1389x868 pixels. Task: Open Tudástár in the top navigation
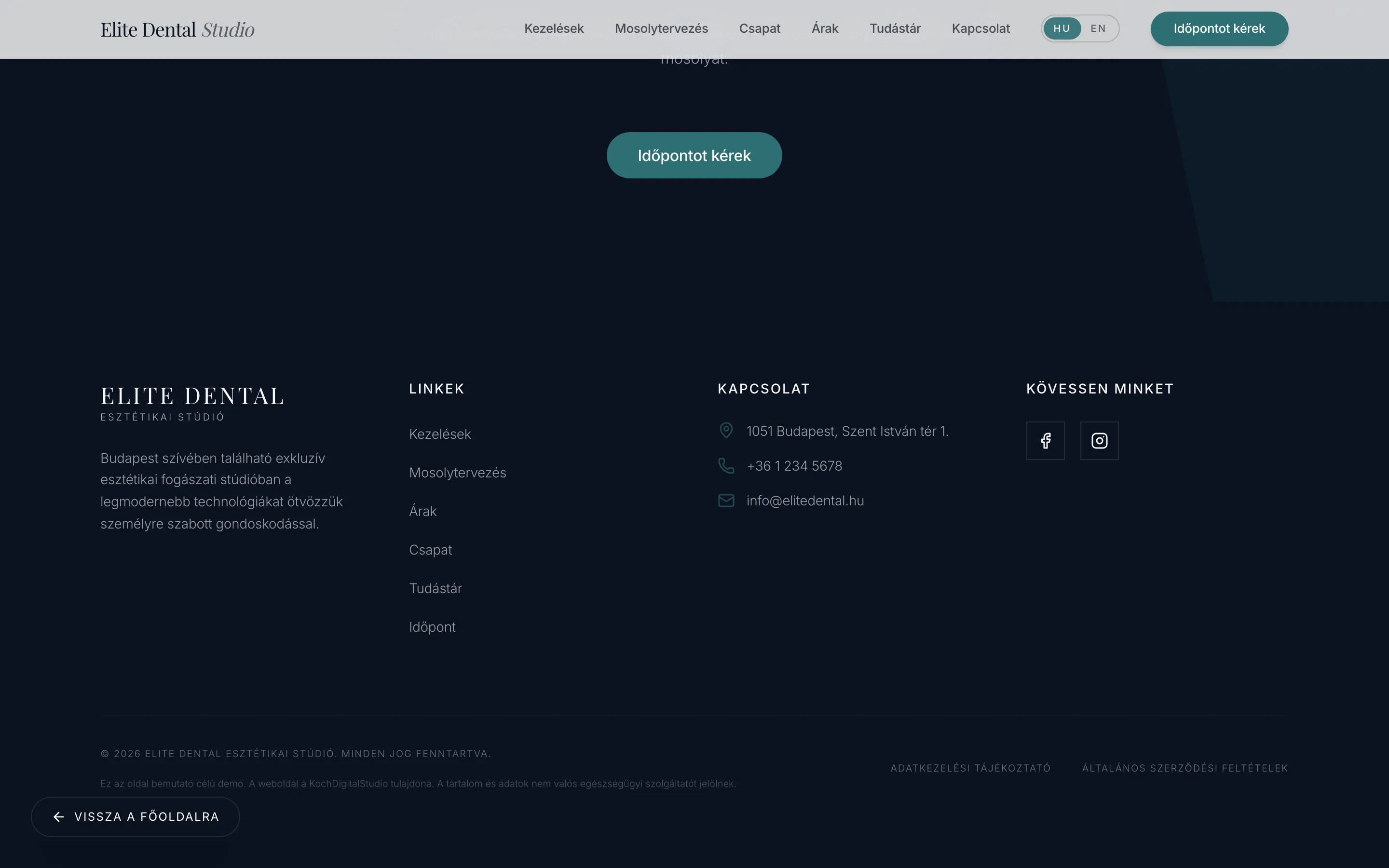(x=895, y=29)
